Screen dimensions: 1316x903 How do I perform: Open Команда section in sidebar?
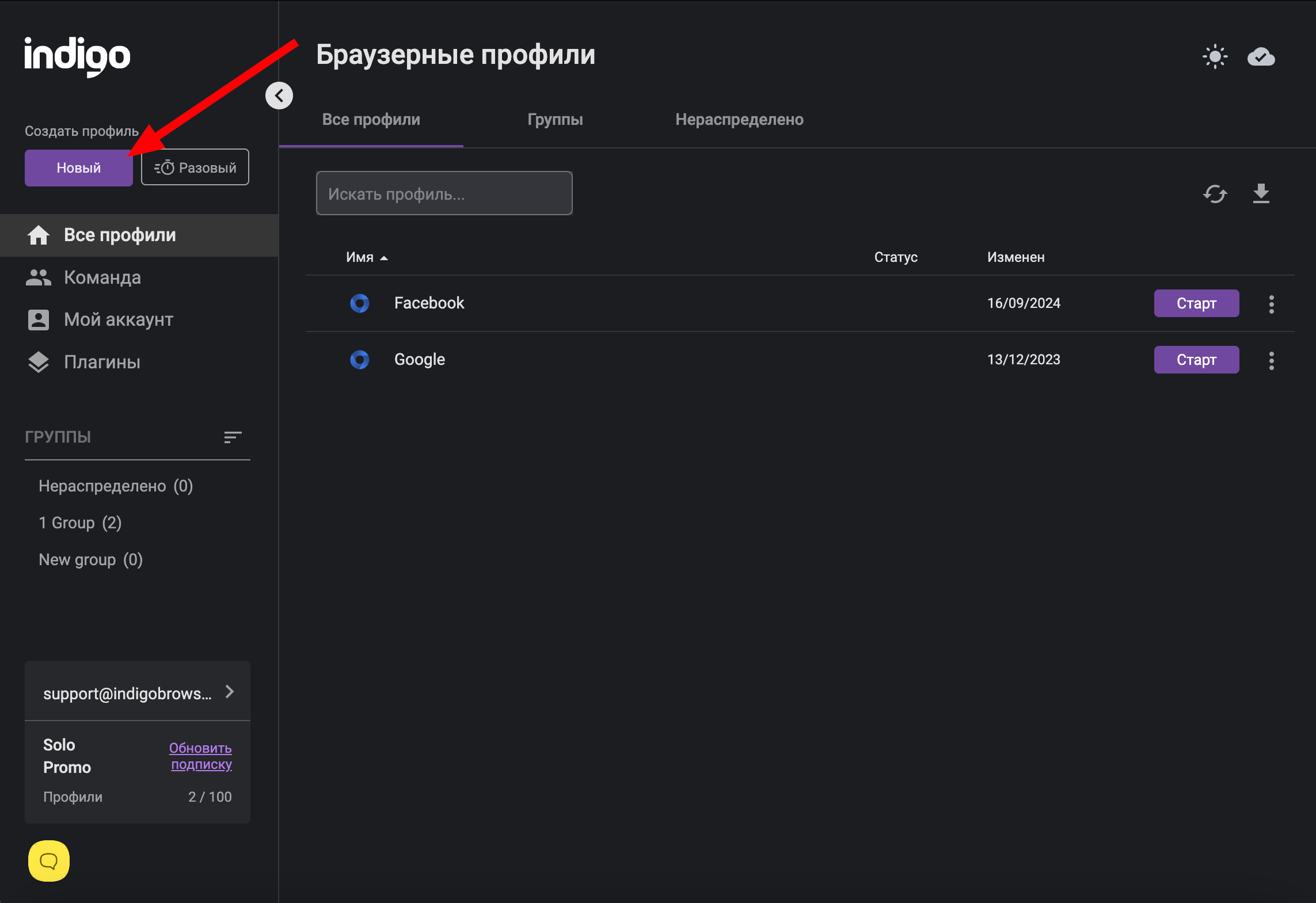102,277
